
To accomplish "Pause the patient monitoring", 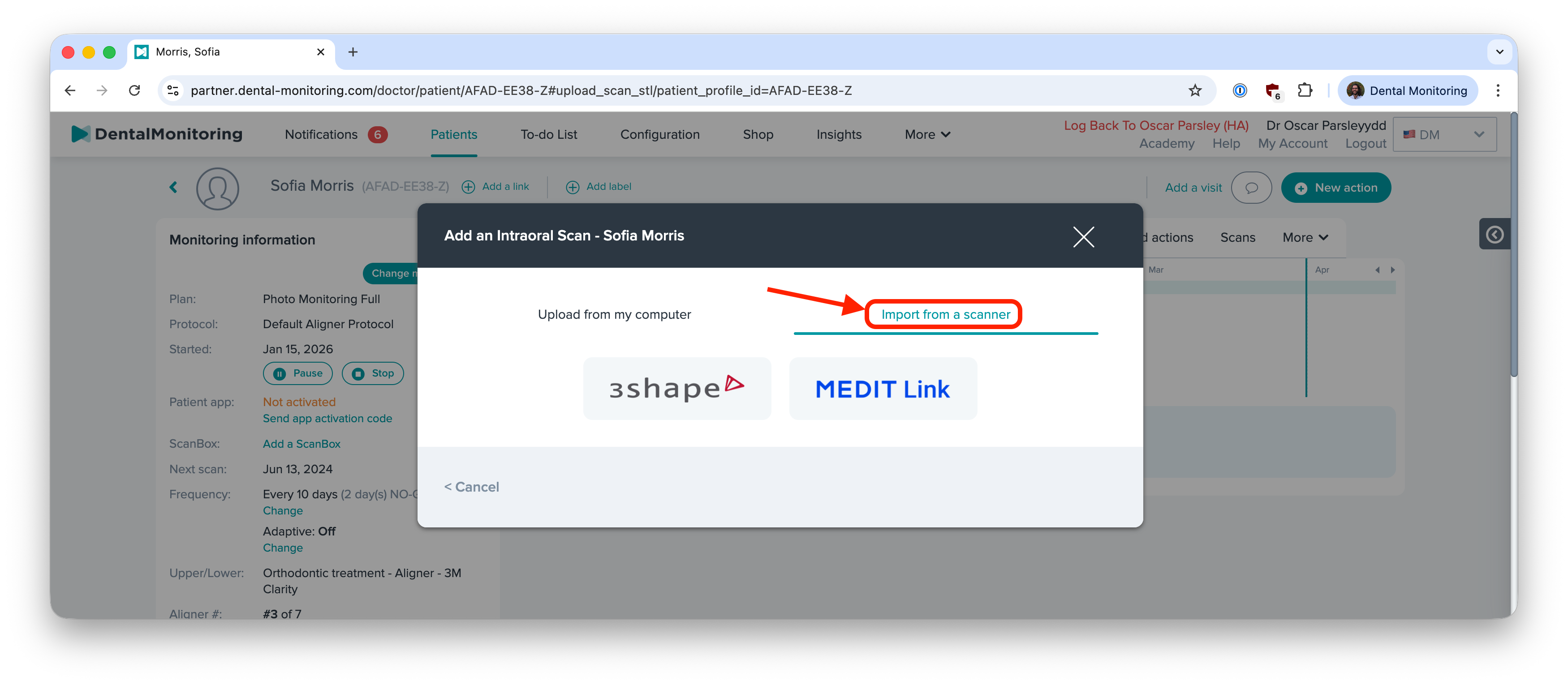I will point(297,373).
